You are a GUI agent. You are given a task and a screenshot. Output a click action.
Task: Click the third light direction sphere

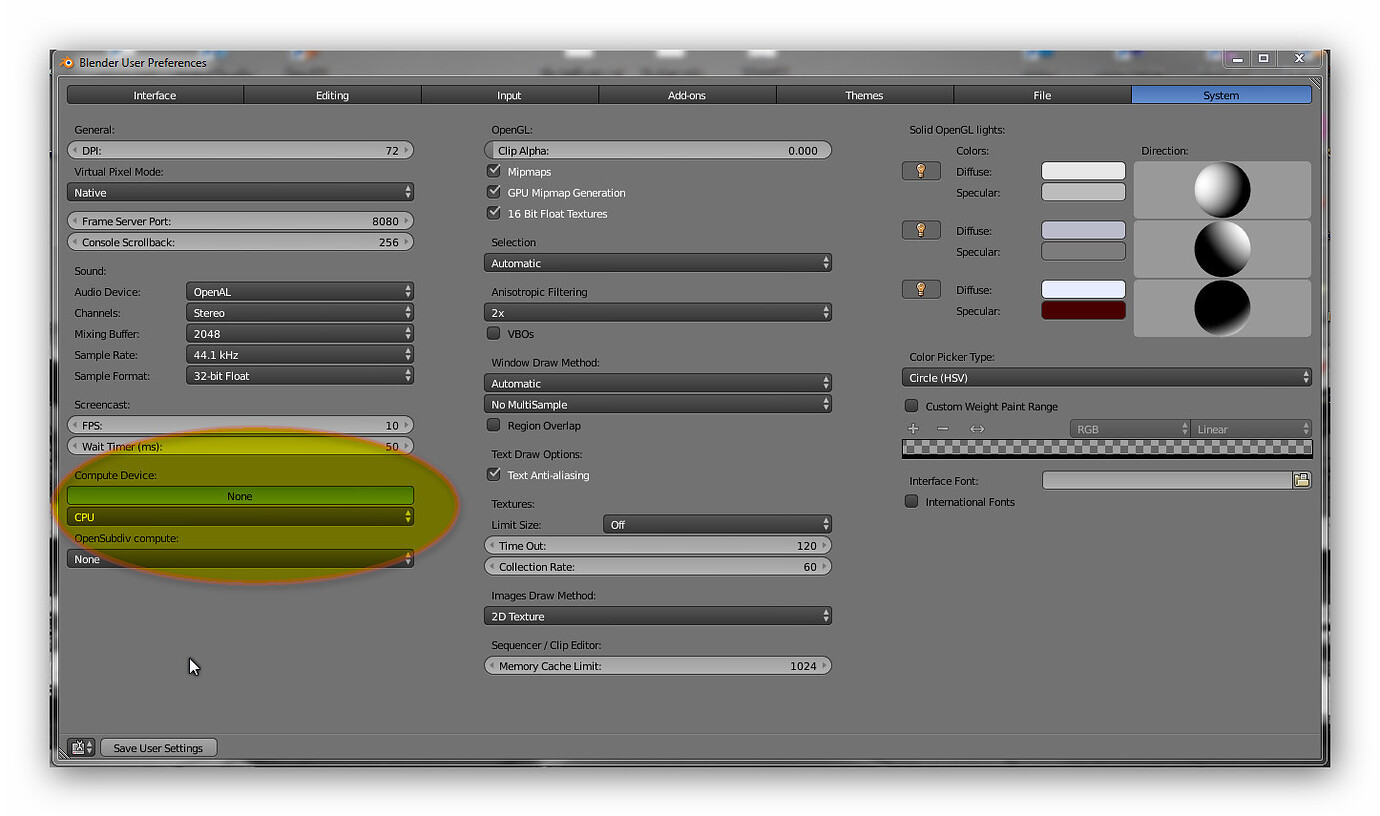(1222, 308)
